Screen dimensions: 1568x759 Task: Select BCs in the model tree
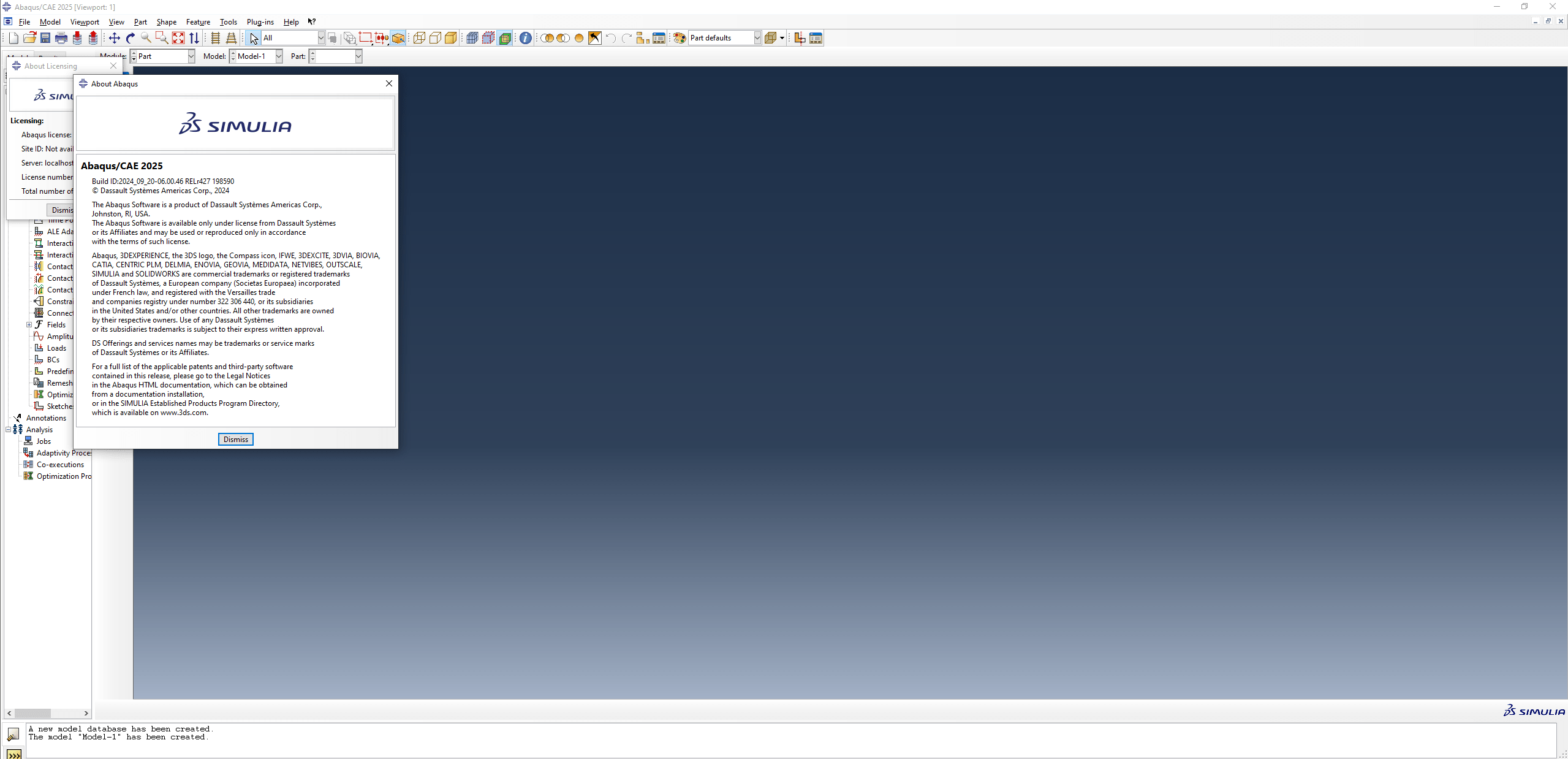coord(53,359)
